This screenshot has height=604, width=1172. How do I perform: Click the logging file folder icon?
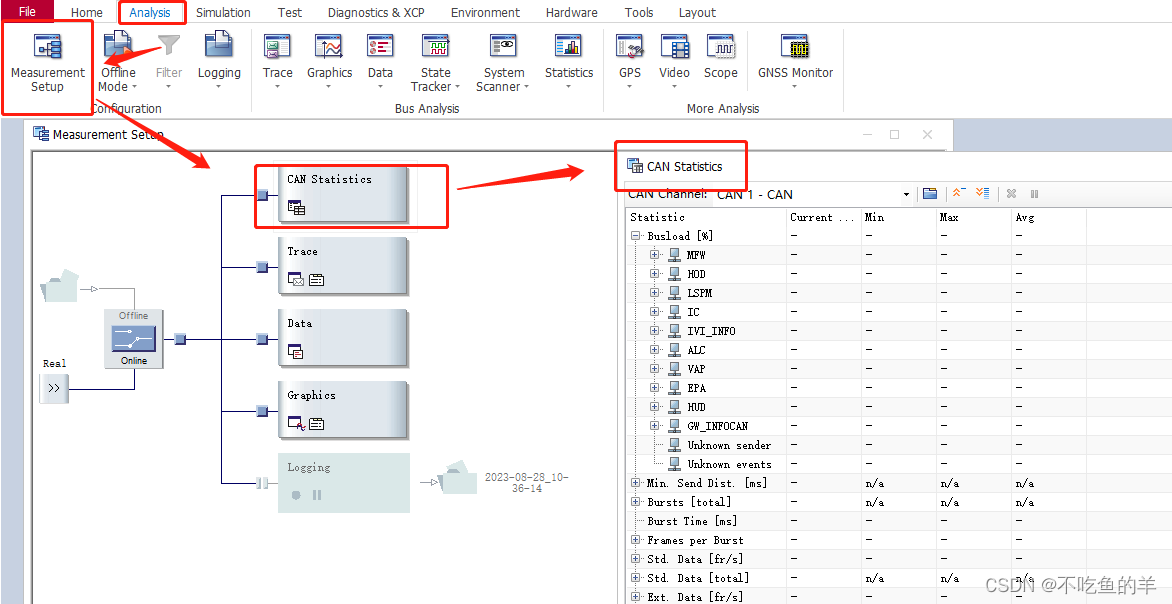click(457, 478)
